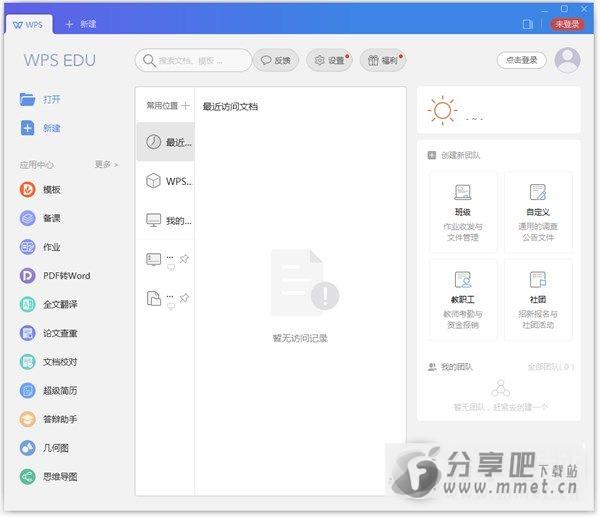Click the empty team icon under 我的团队

pyautogui.click(x=501, y=388)
